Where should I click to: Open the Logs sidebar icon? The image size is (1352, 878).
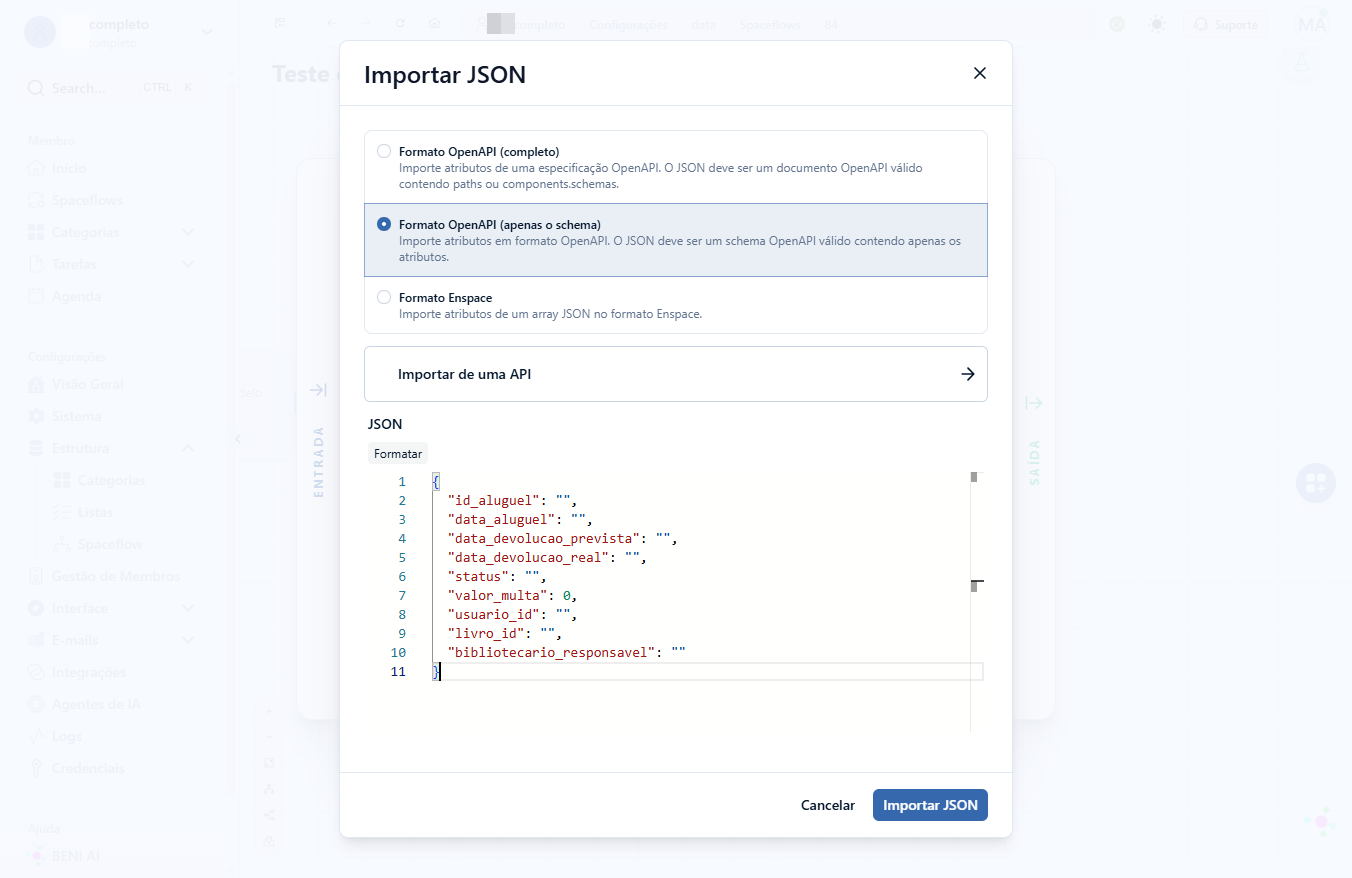[36, 736]
